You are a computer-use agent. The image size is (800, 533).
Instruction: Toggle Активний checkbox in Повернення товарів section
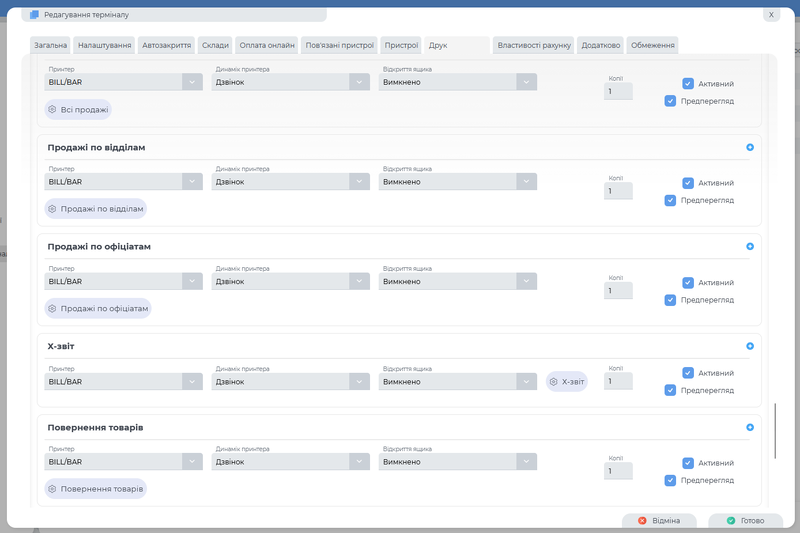tap(688, 463)
